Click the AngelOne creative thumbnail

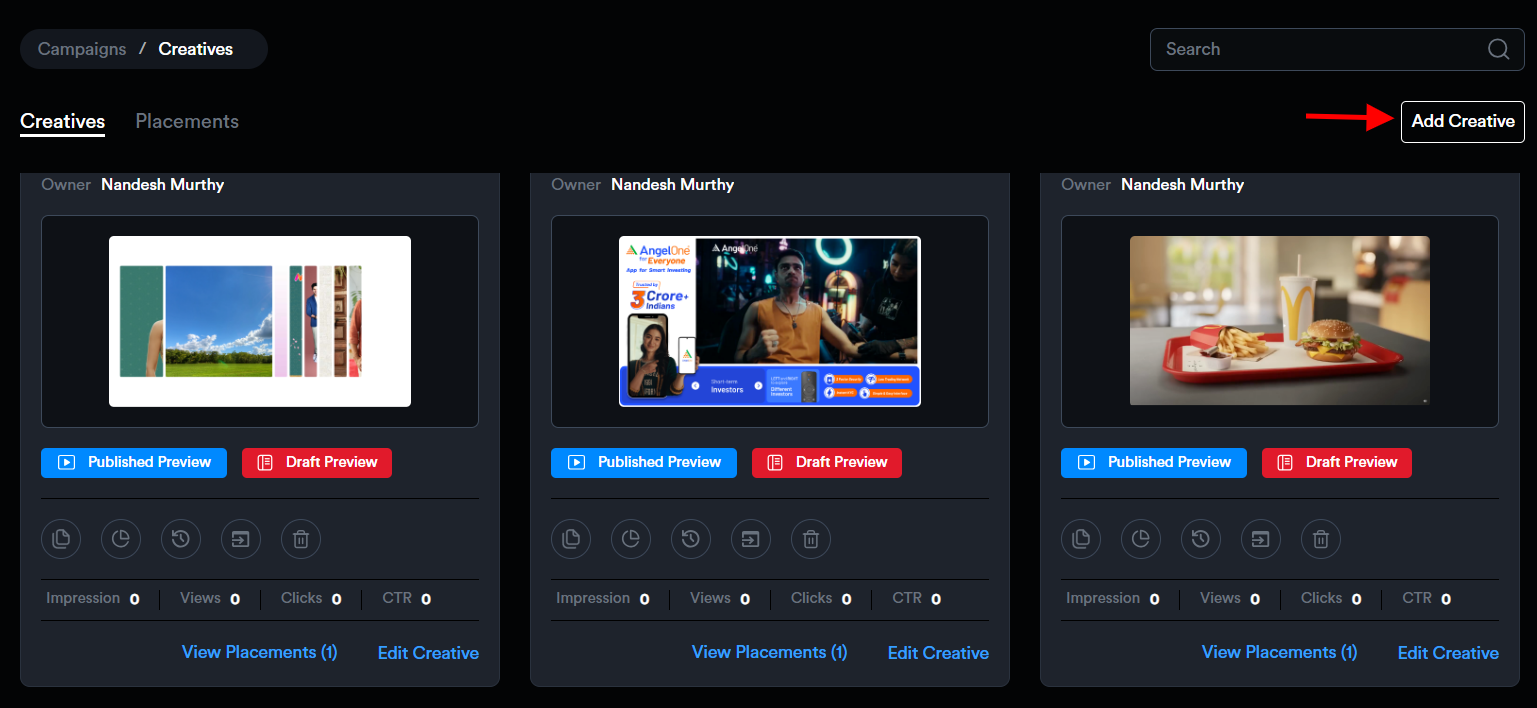(x=769, y=321)
